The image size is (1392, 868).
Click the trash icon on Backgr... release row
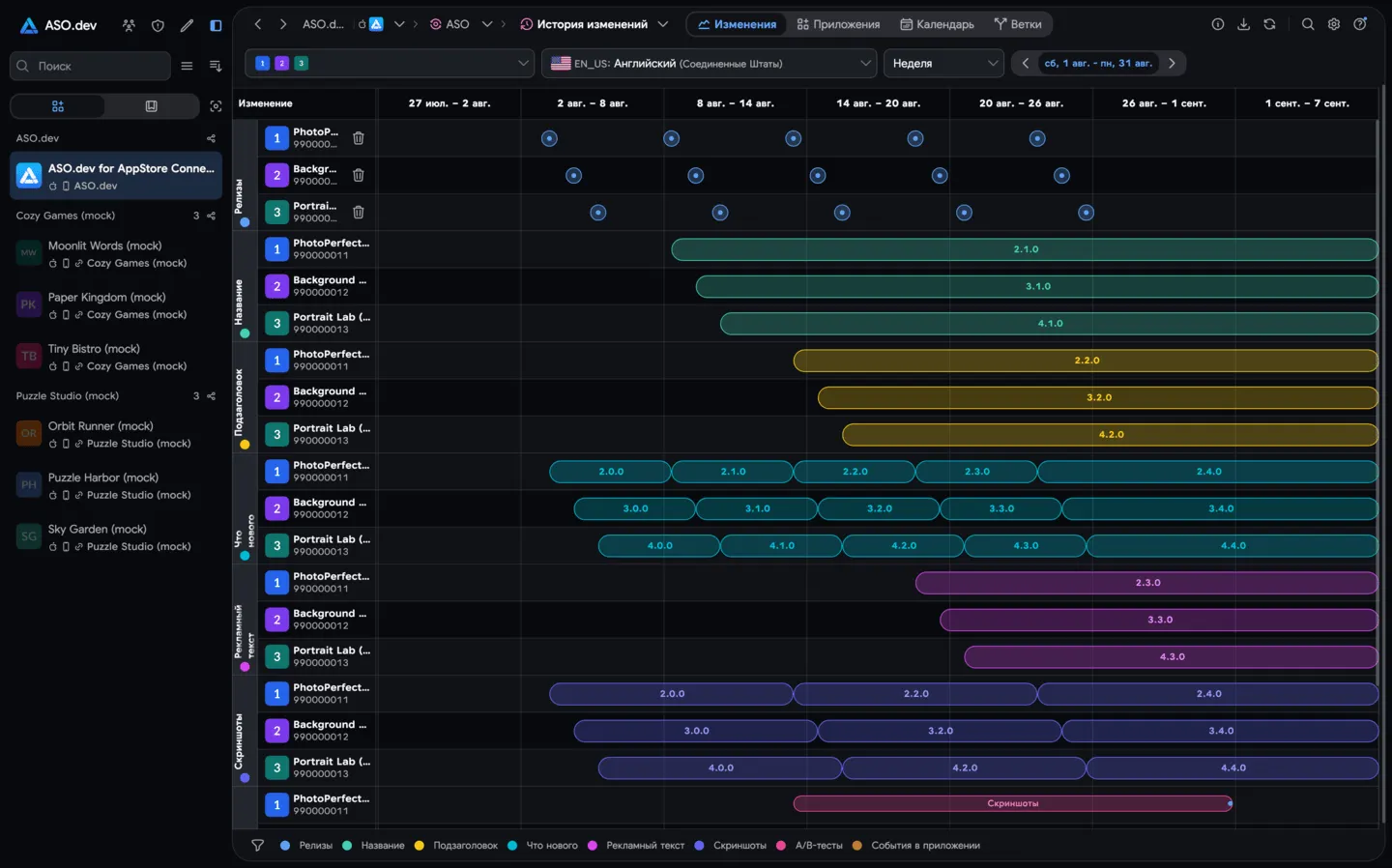point(359,175)
